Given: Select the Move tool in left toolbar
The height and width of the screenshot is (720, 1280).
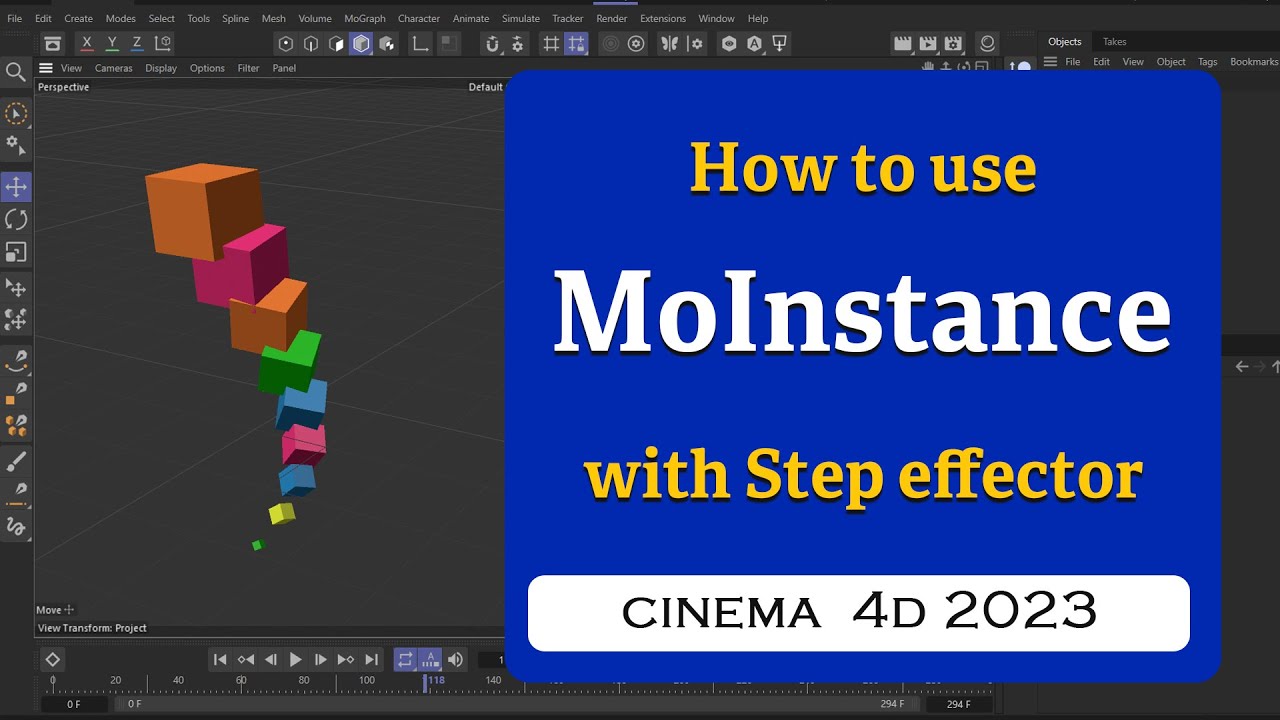Looking at the screenshot, I should pos(16,187).
